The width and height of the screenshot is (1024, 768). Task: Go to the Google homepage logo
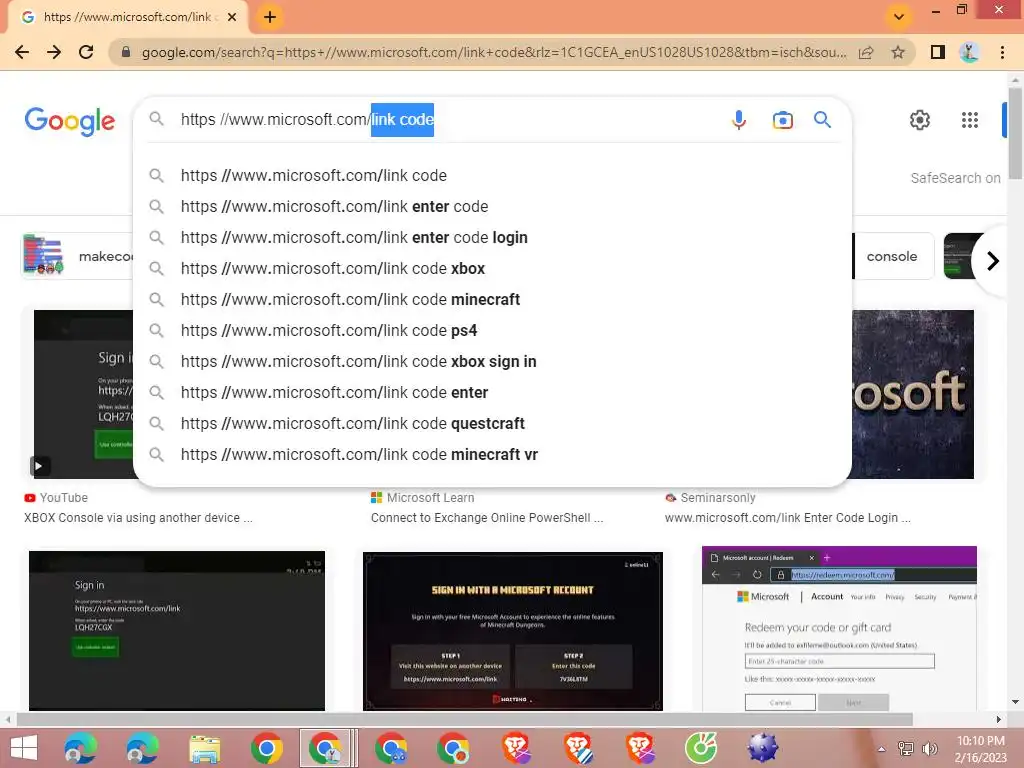tap(70, 121)
